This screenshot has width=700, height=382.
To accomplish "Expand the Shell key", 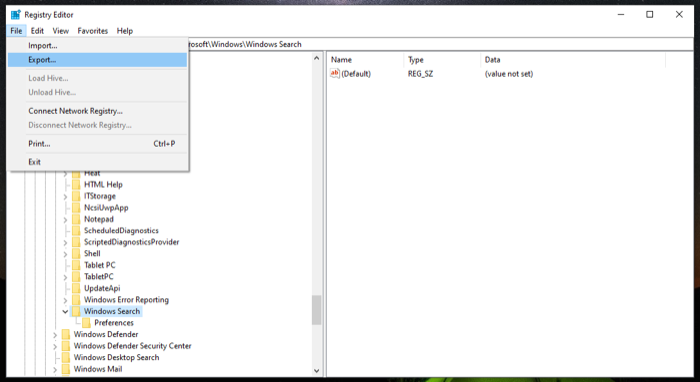I will point(65,254).
